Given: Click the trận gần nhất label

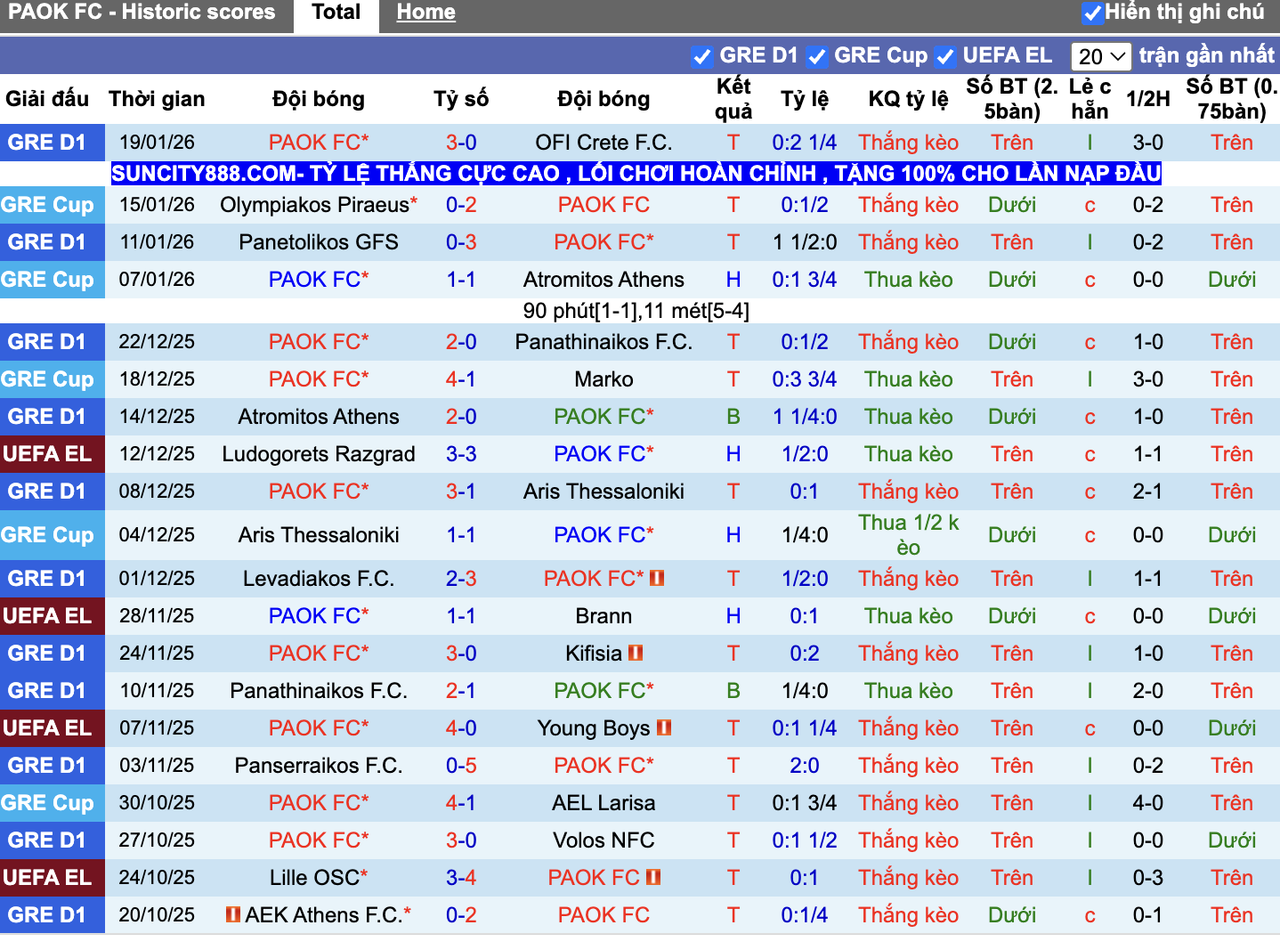Looking at the screenshot, I should click(1207, 56).
